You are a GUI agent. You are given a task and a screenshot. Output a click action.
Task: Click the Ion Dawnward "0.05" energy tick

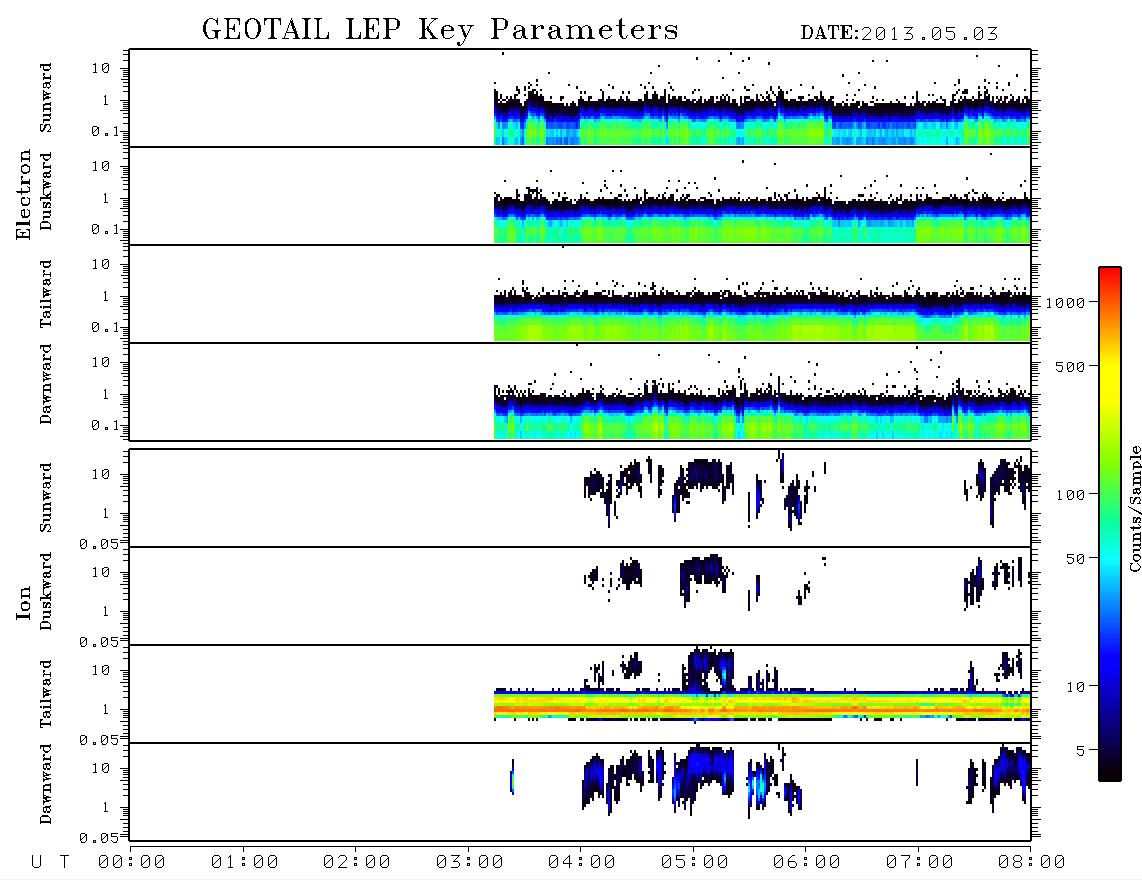[x=98, y=838]
